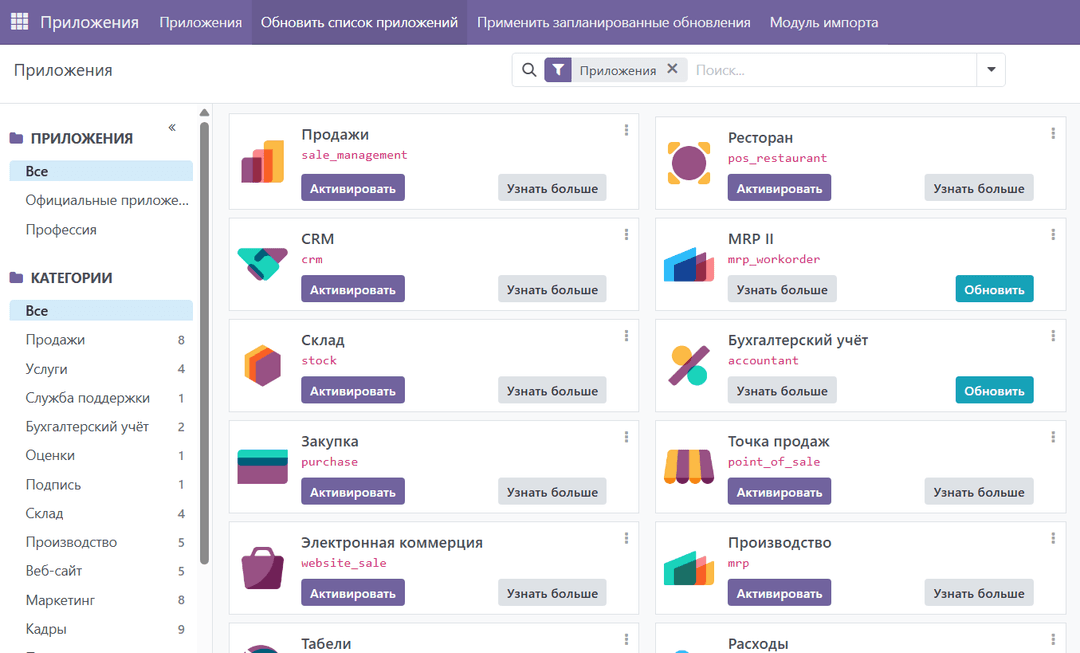
Task: Activate the Склад app
Action: (x=353, y=391)
